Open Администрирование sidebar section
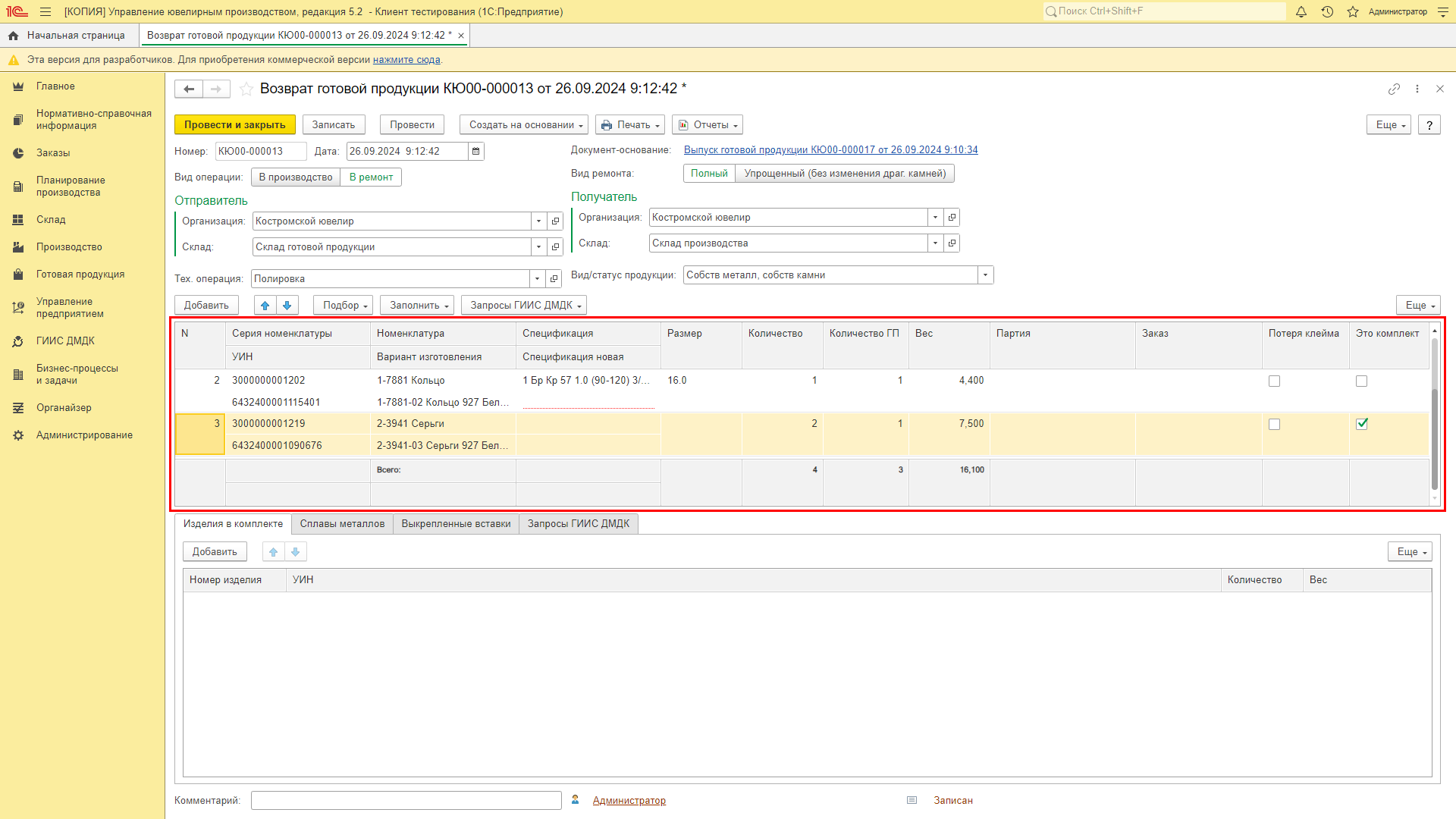Viewport: 1456px width, 819px height. [x=84, y=435]
